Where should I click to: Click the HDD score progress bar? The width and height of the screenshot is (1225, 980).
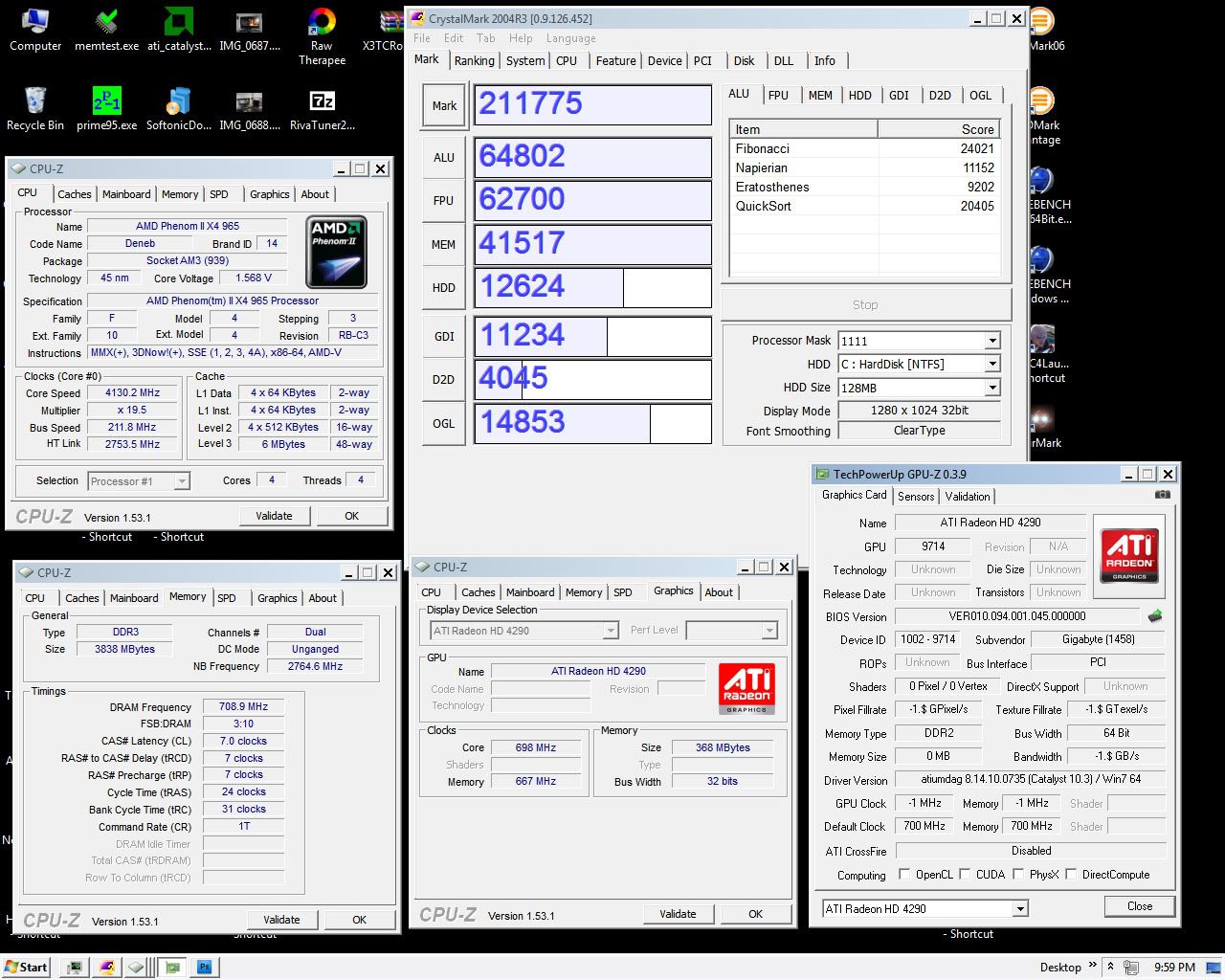(592, 287)
